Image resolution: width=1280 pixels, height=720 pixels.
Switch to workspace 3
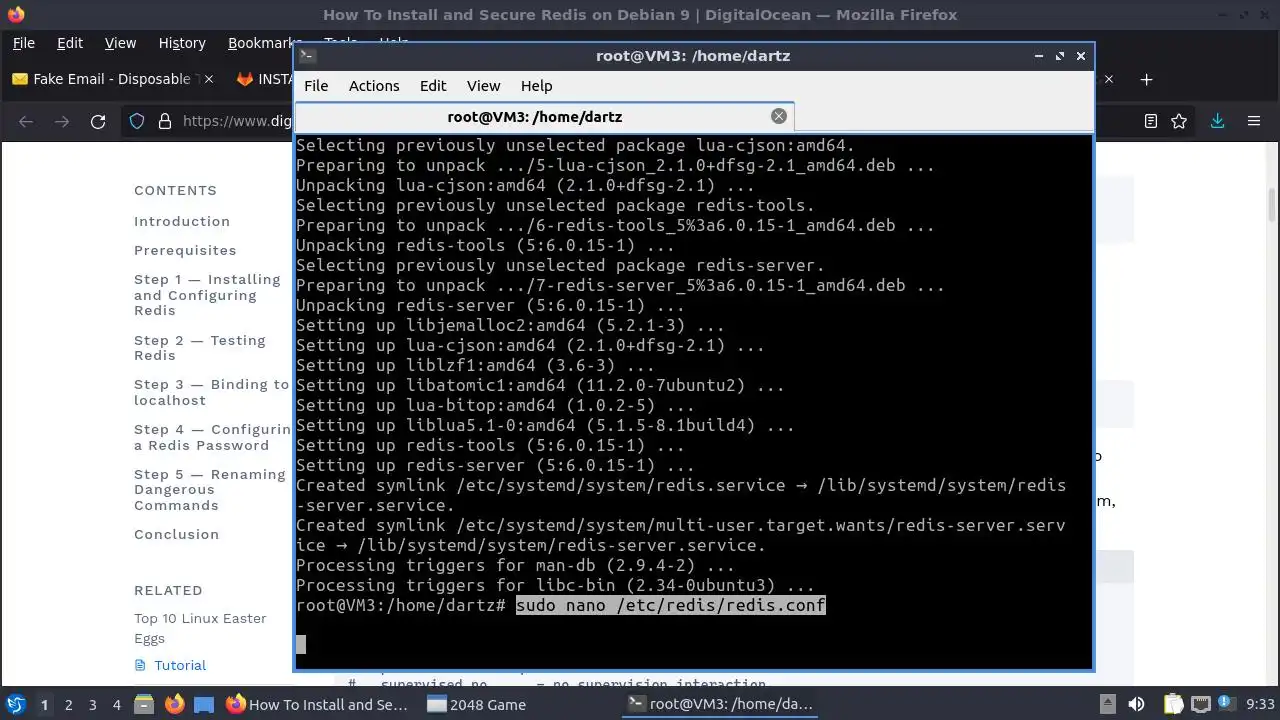click(92, 704)
